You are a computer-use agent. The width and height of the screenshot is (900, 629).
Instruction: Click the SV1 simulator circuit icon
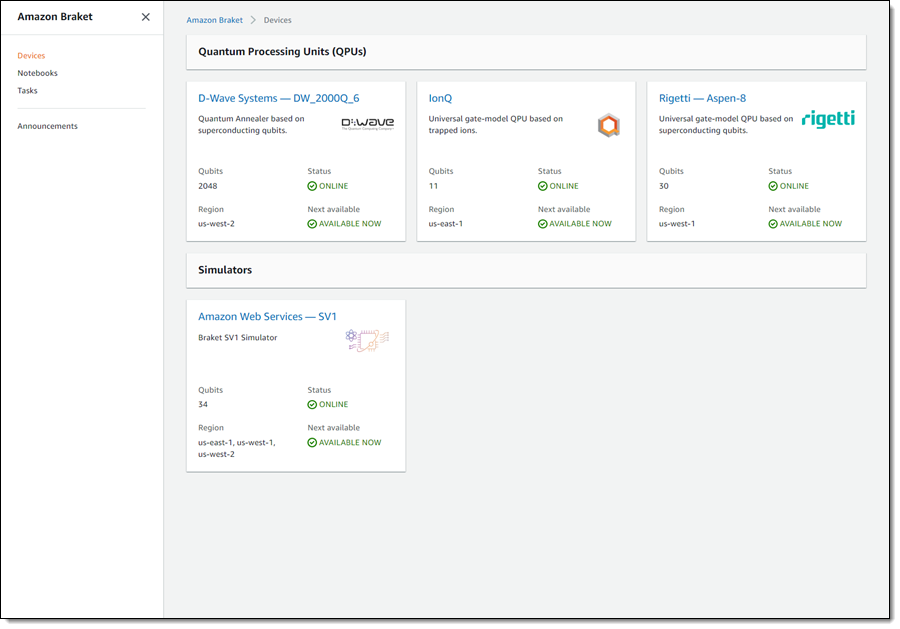point(367,340)
